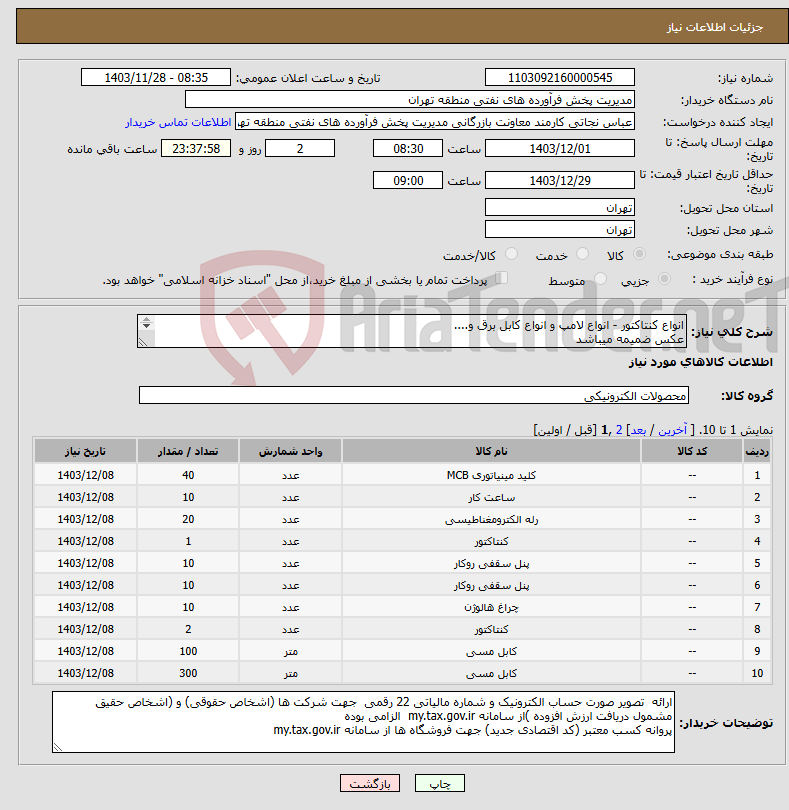Select the چراغ هالوژن item name
Viewport: 789px width, 810px height.
pyautogui.click(x=491, y=608)
